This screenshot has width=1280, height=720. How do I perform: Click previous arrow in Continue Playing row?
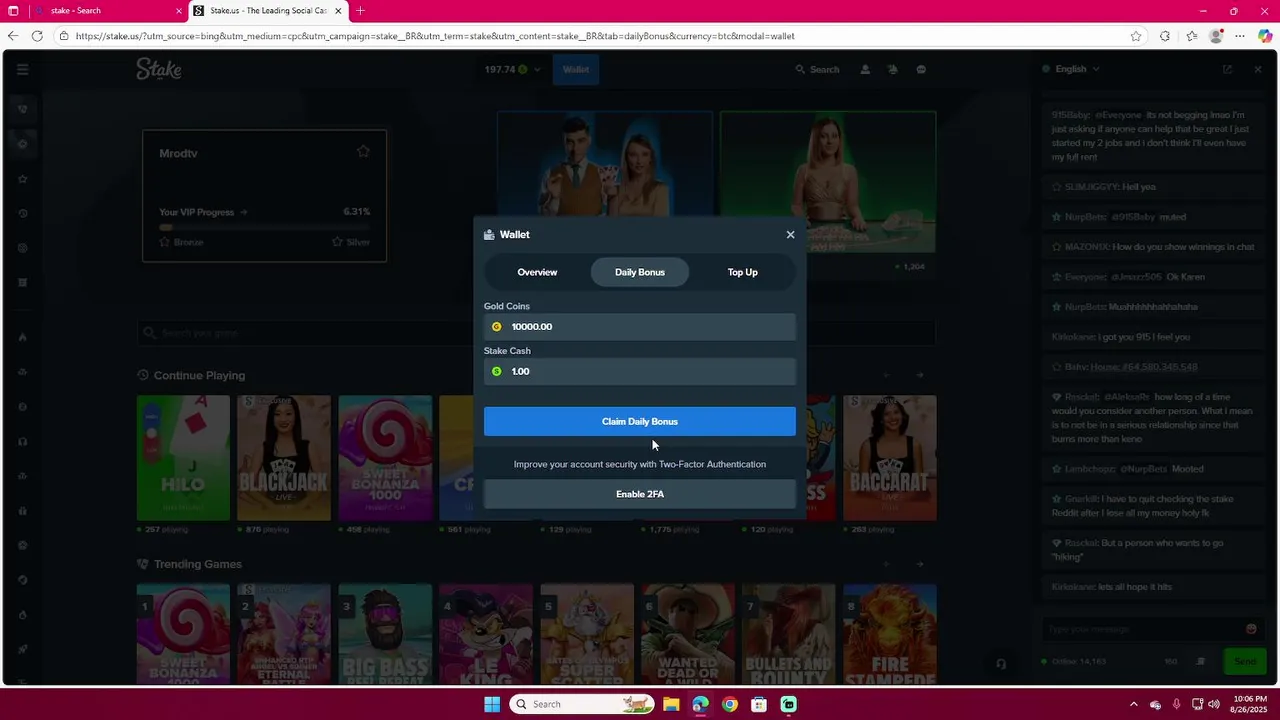pyautogui.click(x=886, y=375)
